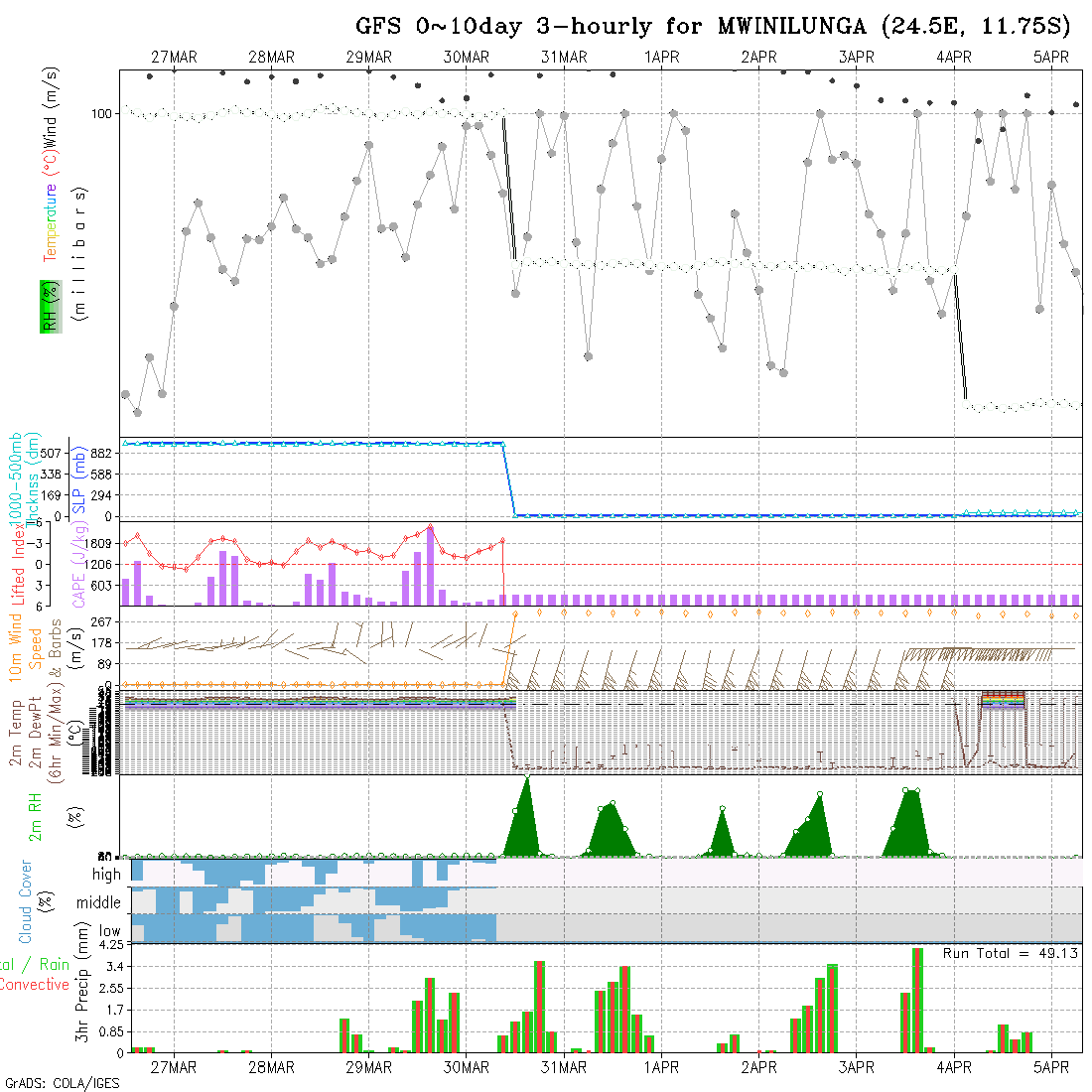Click the green RH (%) legend box
Image resolution: width=1092 pixels, height=1092 pixels.
48,306
